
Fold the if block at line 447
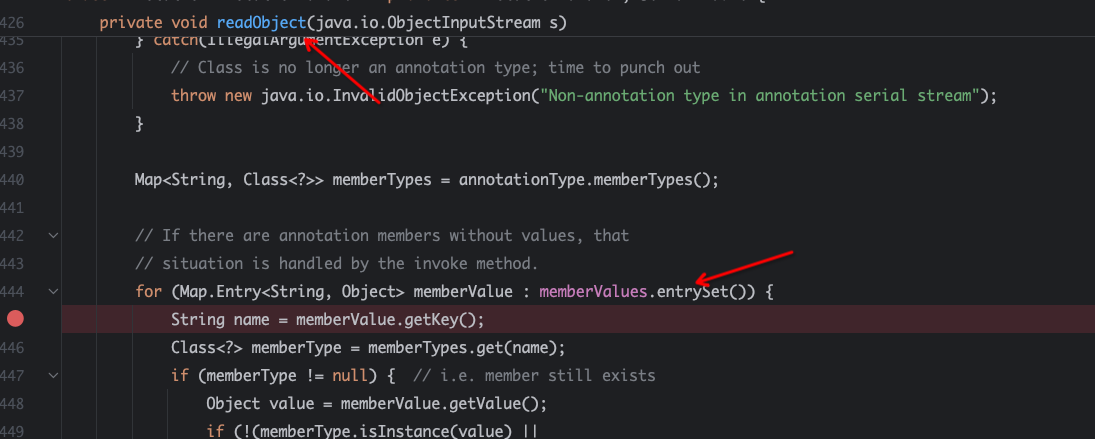(53, 376)
